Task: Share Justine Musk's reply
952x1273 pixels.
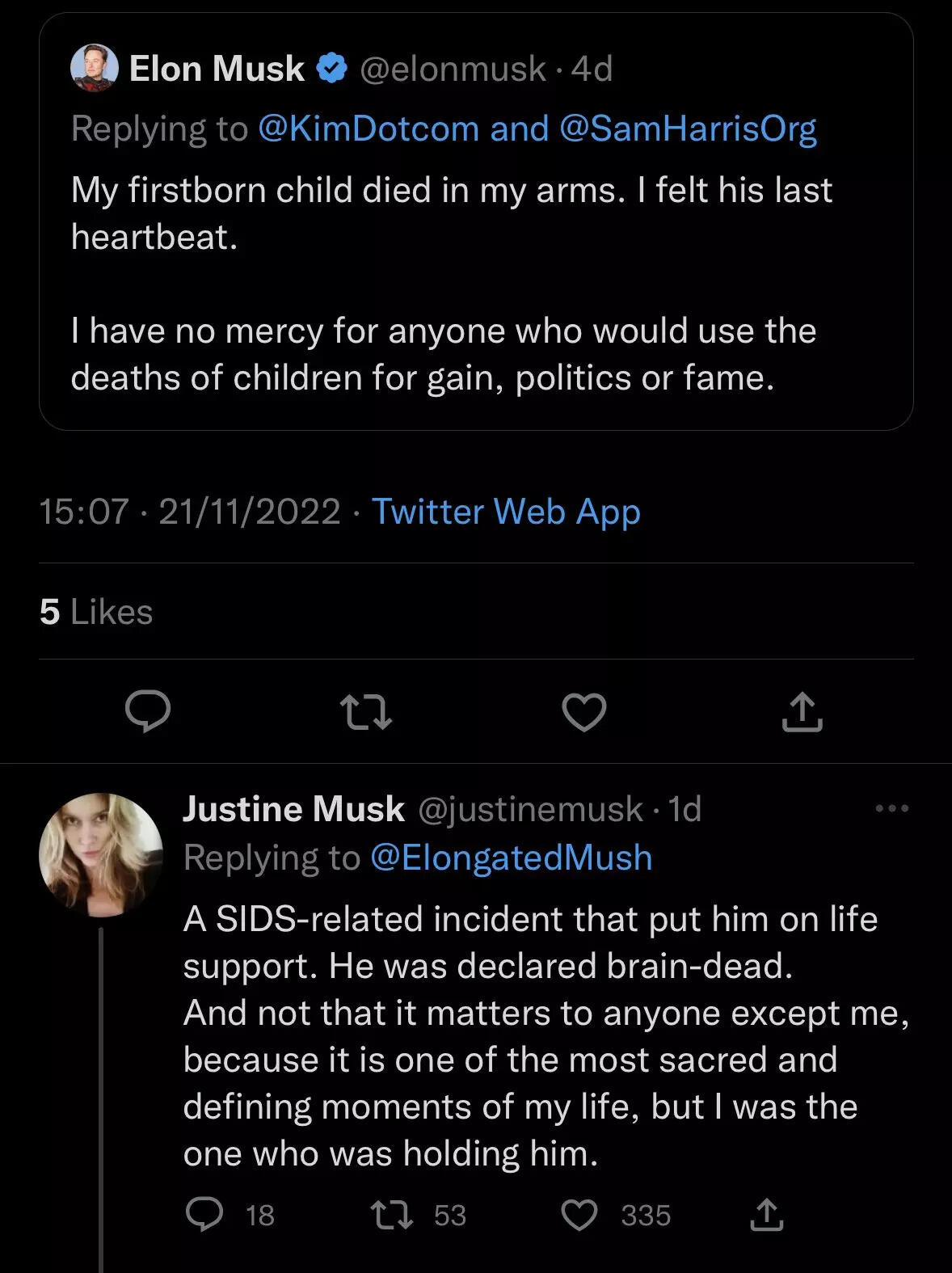Action: pos(766,1215)
